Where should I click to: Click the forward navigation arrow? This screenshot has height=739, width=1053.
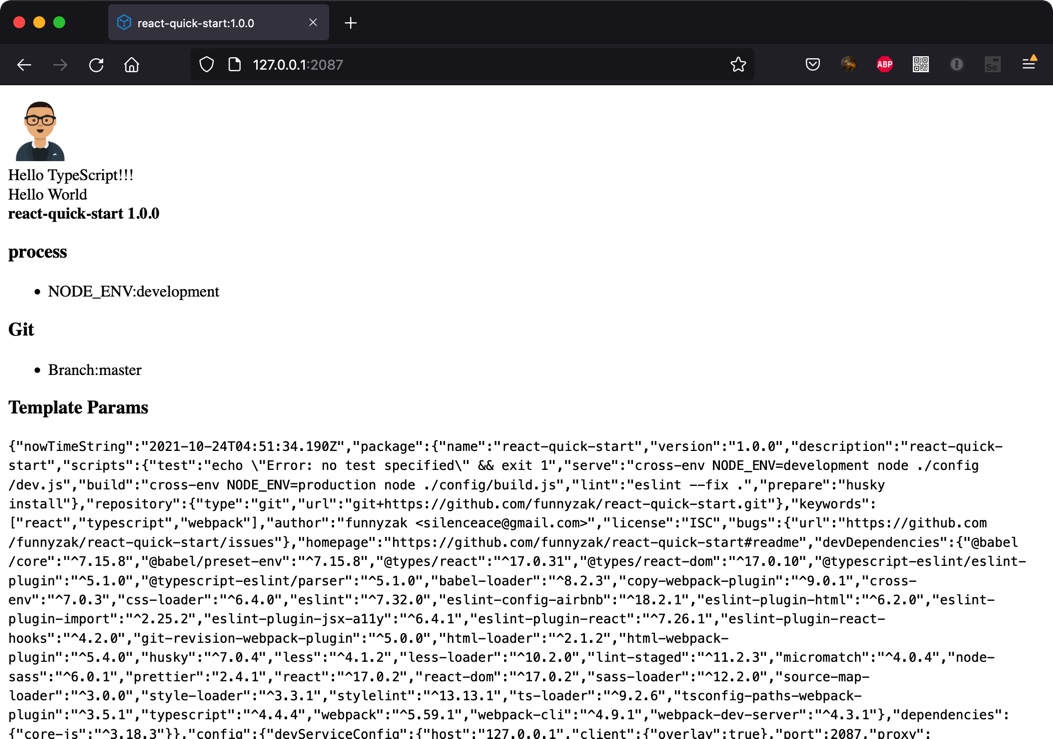coord(60,64)
